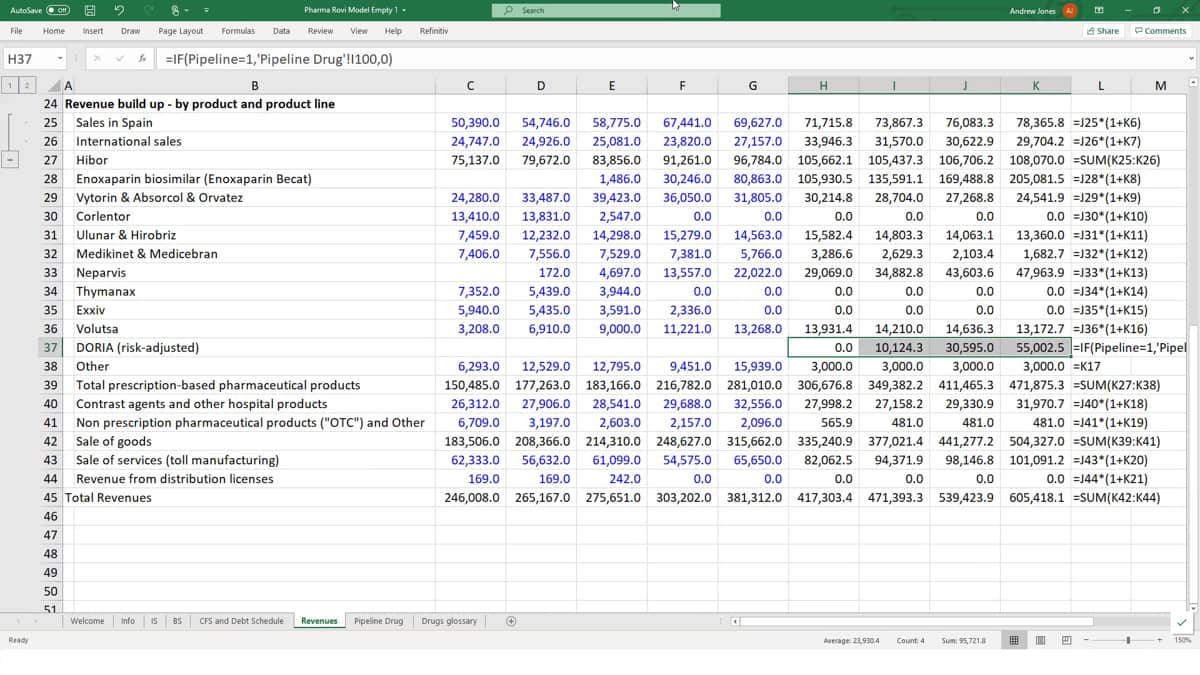Click the Cancel (X) formula bar icon
The width and height of the screenshot is (1200, 675).
(95, 59)
